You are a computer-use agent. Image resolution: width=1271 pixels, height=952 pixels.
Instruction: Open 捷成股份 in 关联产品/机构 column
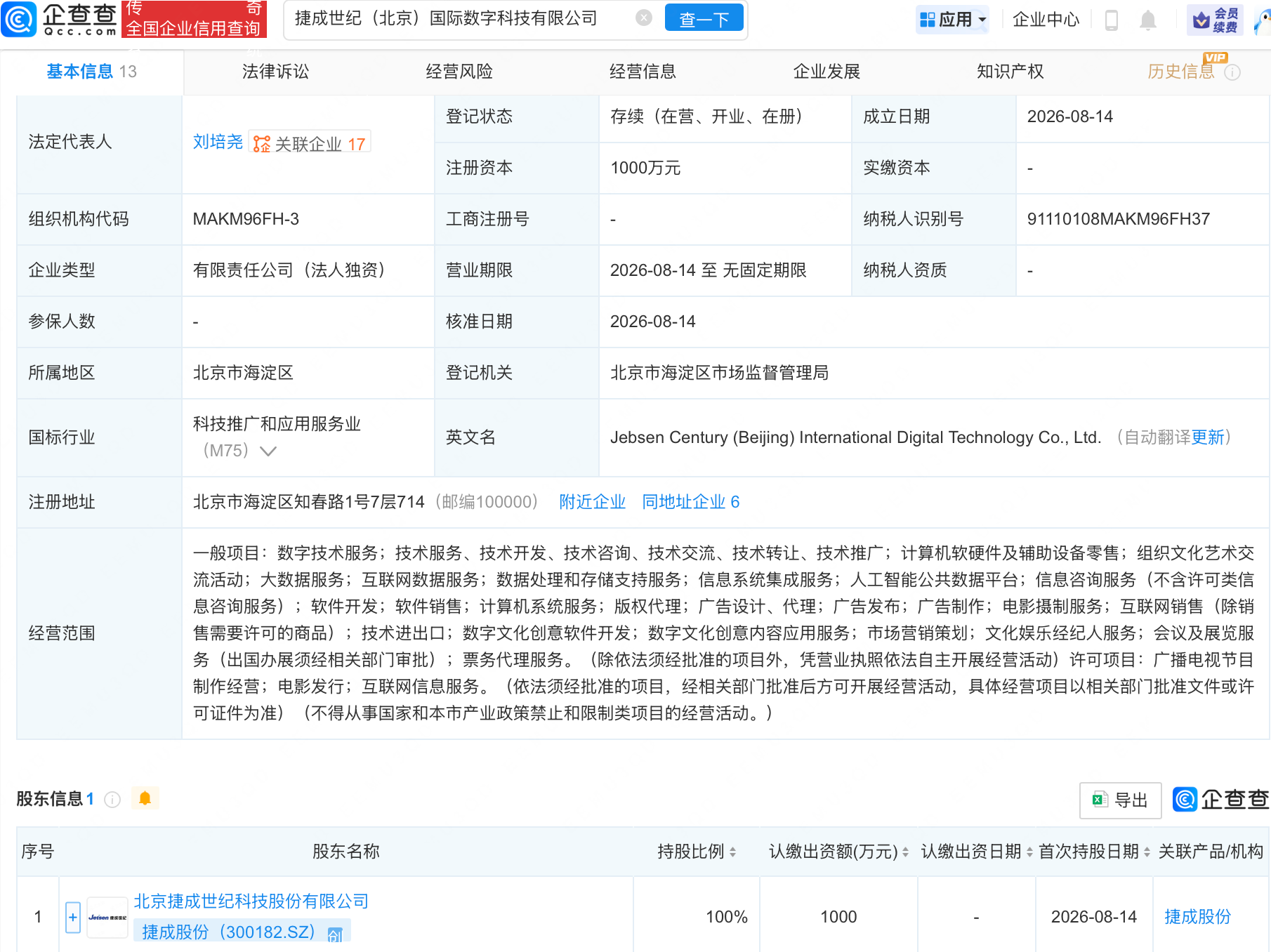pos(1198,917)
